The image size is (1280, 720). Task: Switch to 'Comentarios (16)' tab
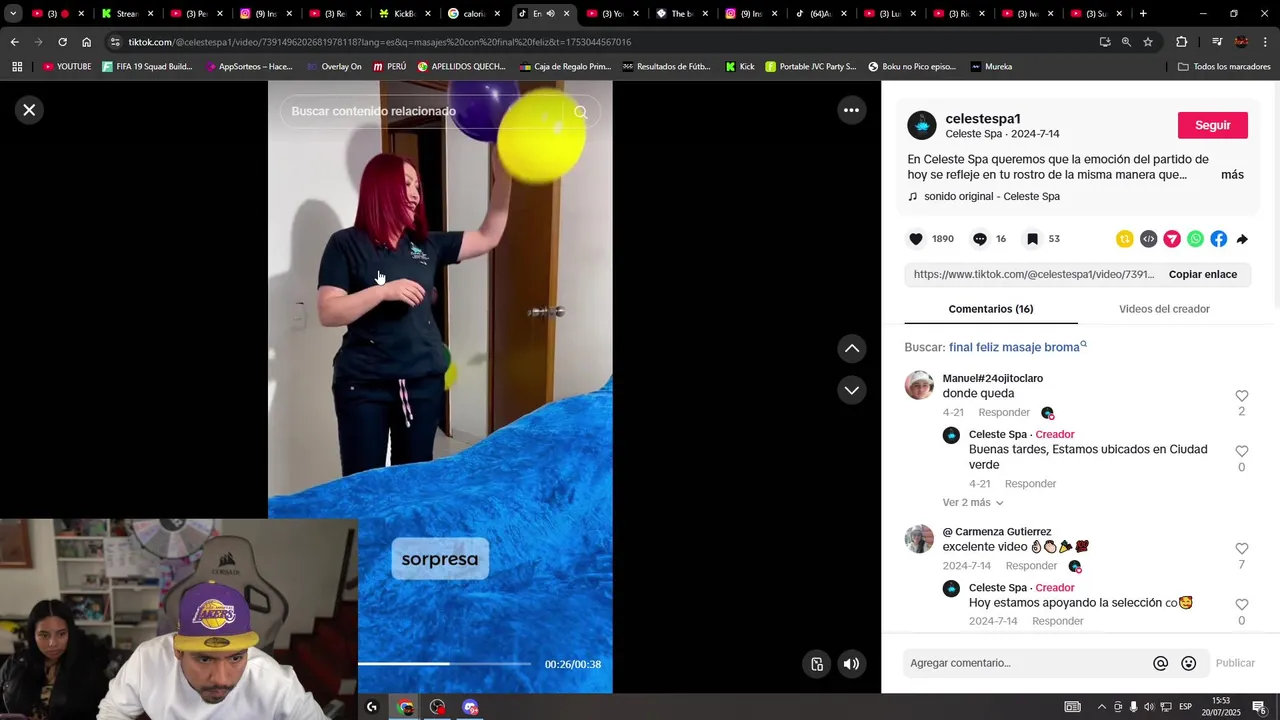(x=991, y=309)
